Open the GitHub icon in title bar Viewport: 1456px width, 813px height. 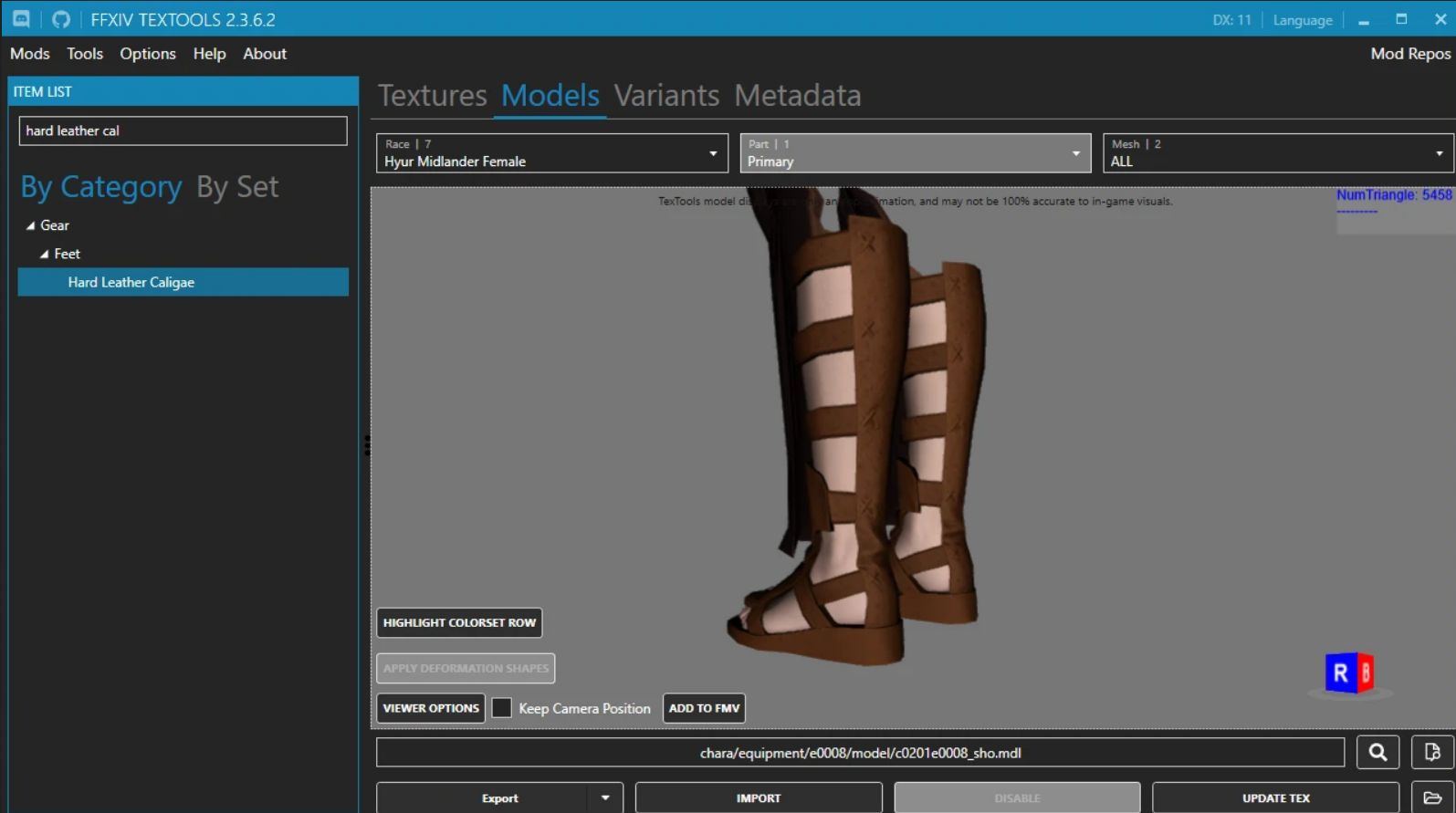point(61,19)
